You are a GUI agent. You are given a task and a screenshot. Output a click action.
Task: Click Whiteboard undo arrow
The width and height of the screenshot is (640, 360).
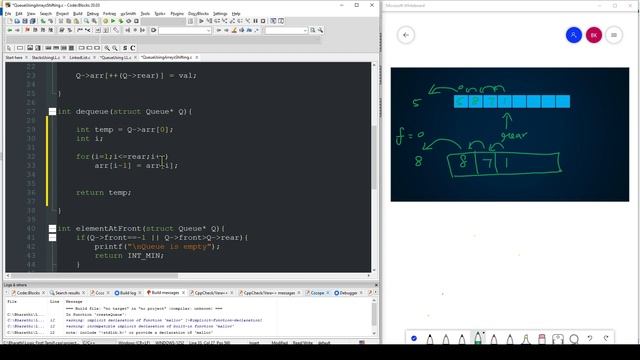tap(590, 338)
